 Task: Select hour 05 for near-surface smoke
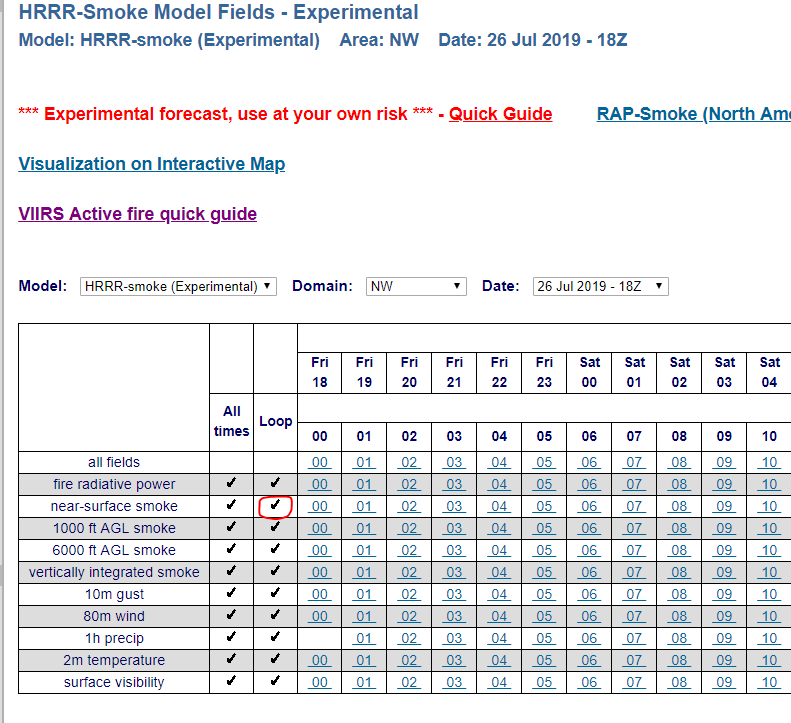[x=544, y=507]
